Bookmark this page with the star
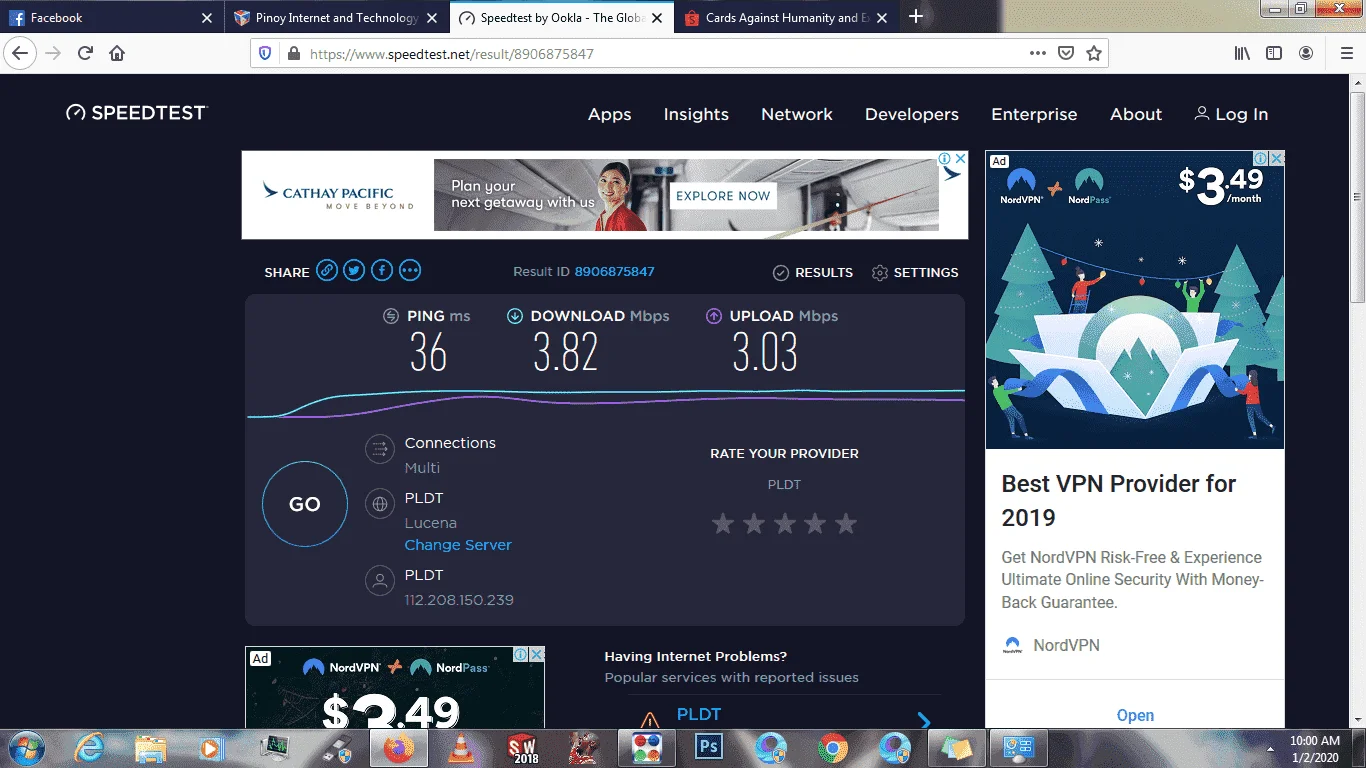The height and width of the screenshot is (768, 1366). click(x=1094, y=54)
